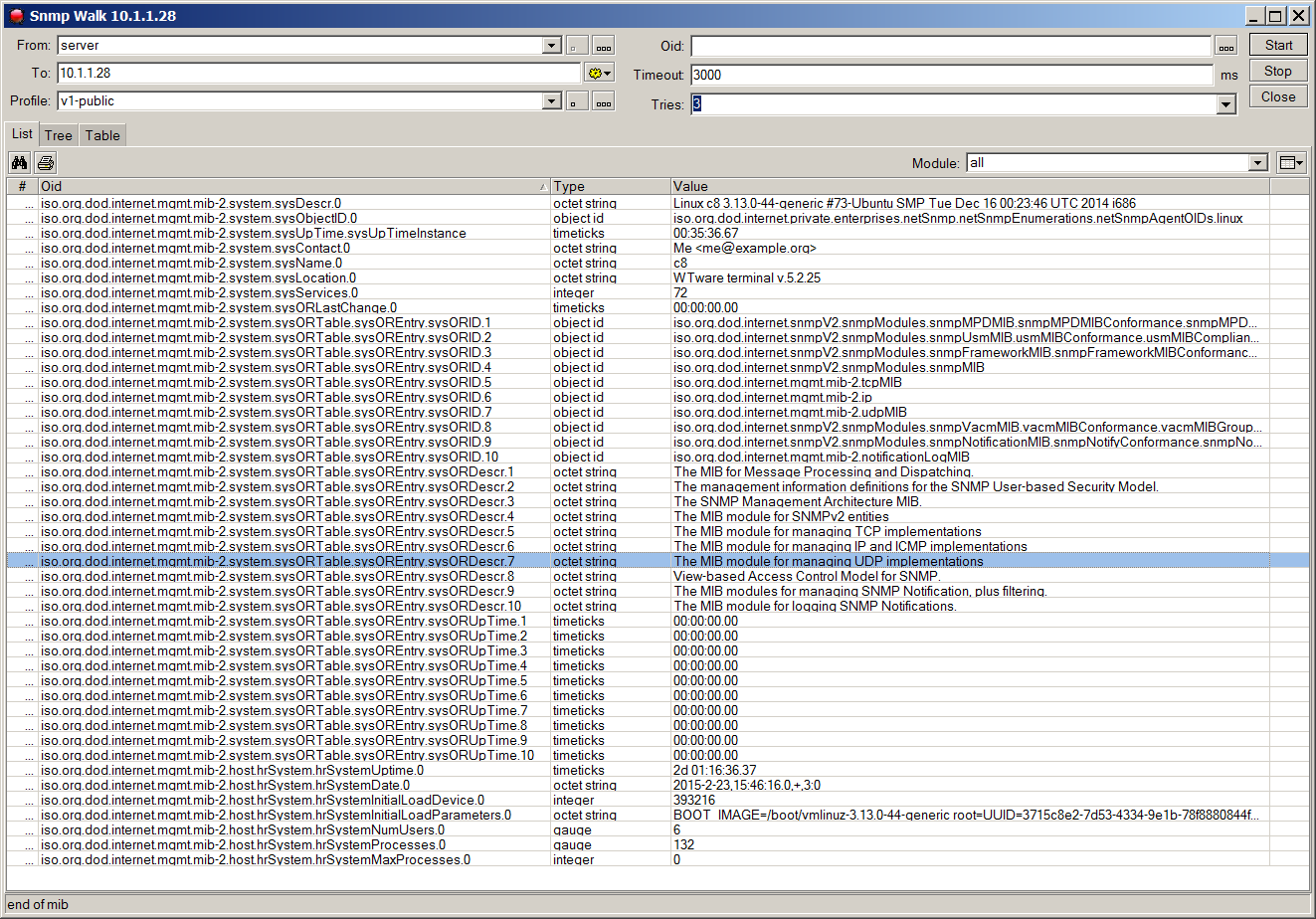Click the binoculars find icon
Viewport: 1316px width, 919px height.
(18, 163)
